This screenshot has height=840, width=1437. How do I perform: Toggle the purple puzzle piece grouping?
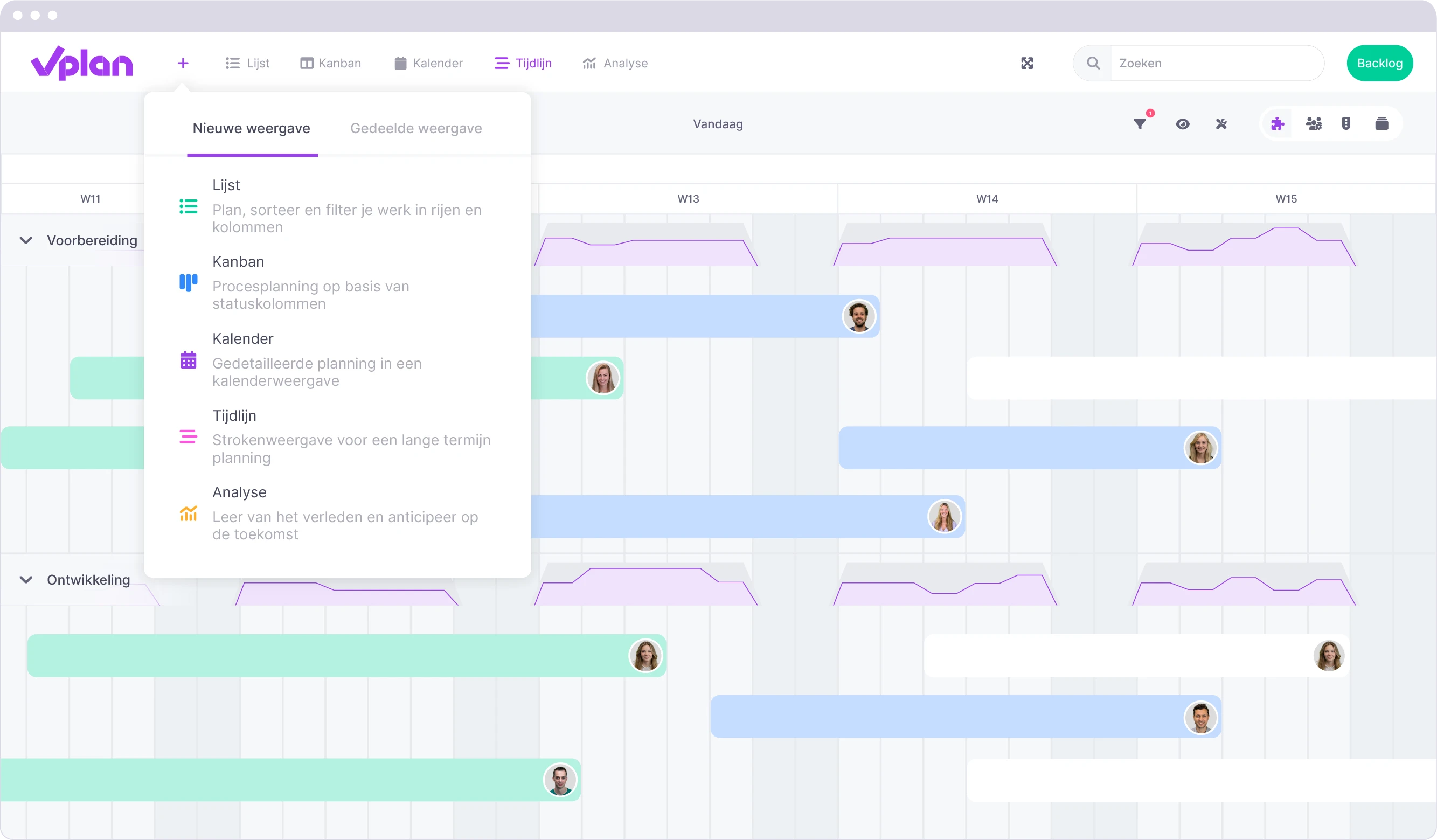pyautogui.click(x=1278, y=124)
